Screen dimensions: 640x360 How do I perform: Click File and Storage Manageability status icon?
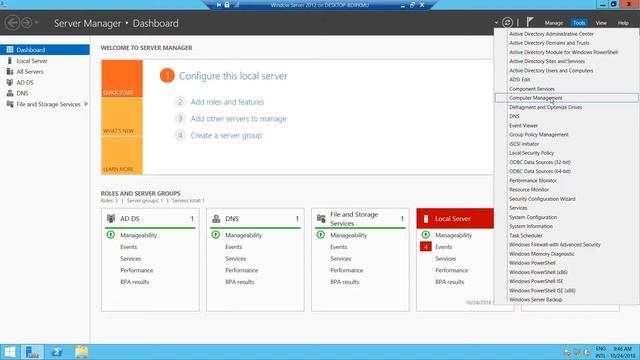point(321,235)
